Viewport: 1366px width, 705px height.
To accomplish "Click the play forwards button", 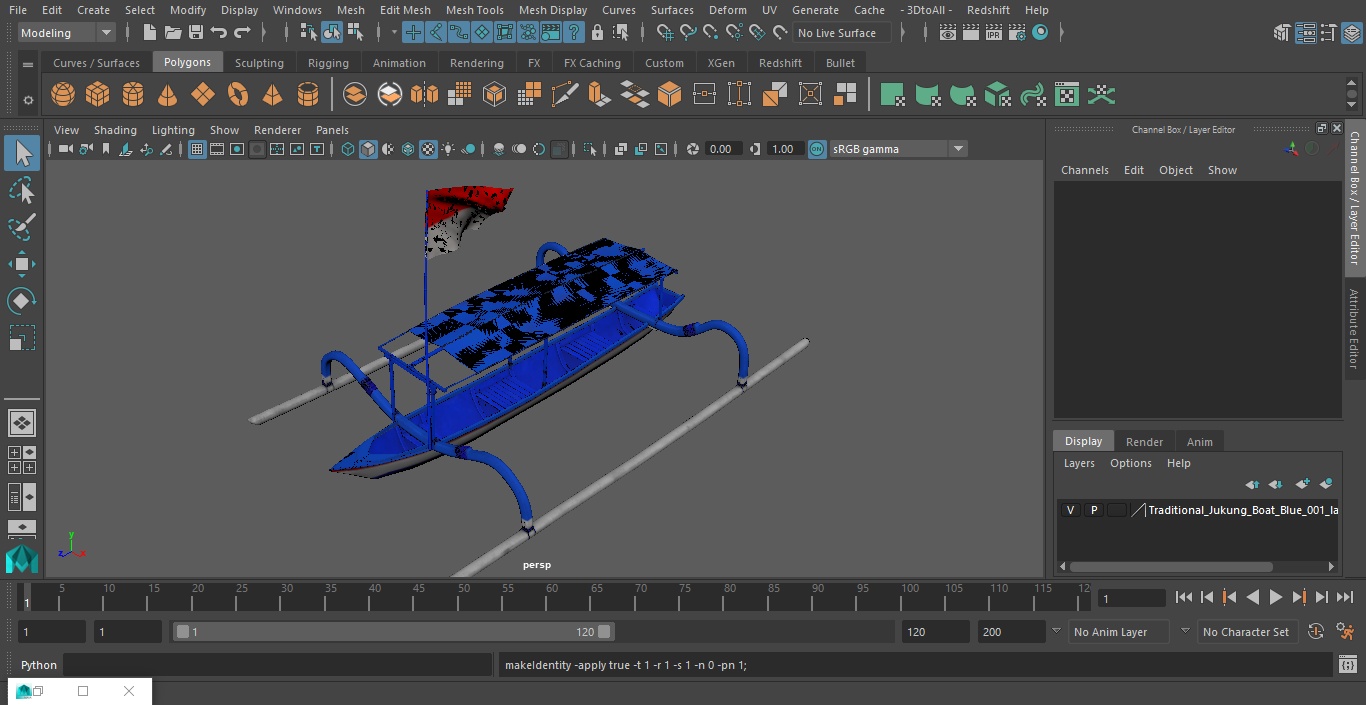I will 1276,597.
